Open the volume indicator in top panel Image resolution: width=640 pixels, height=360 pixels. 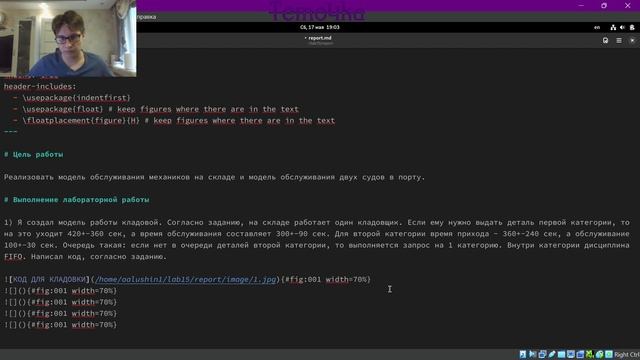[x=622, y=27]
